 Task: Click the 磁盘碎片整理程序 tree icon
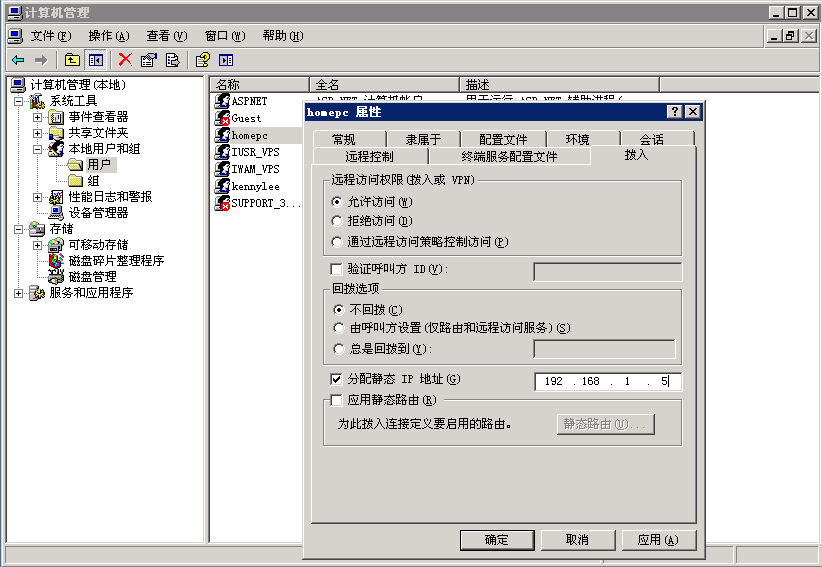pos(56,260)
